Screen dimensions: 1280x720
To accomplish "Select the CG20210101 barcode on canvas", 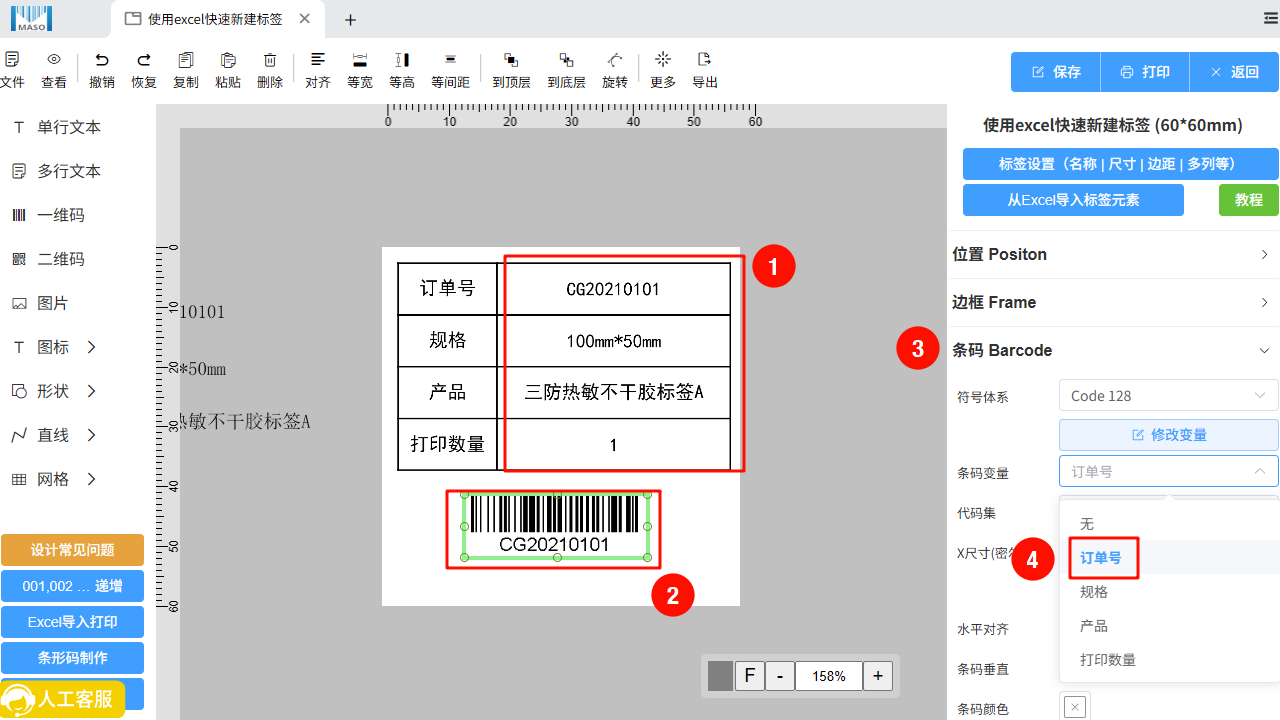I will pos(555,526).
